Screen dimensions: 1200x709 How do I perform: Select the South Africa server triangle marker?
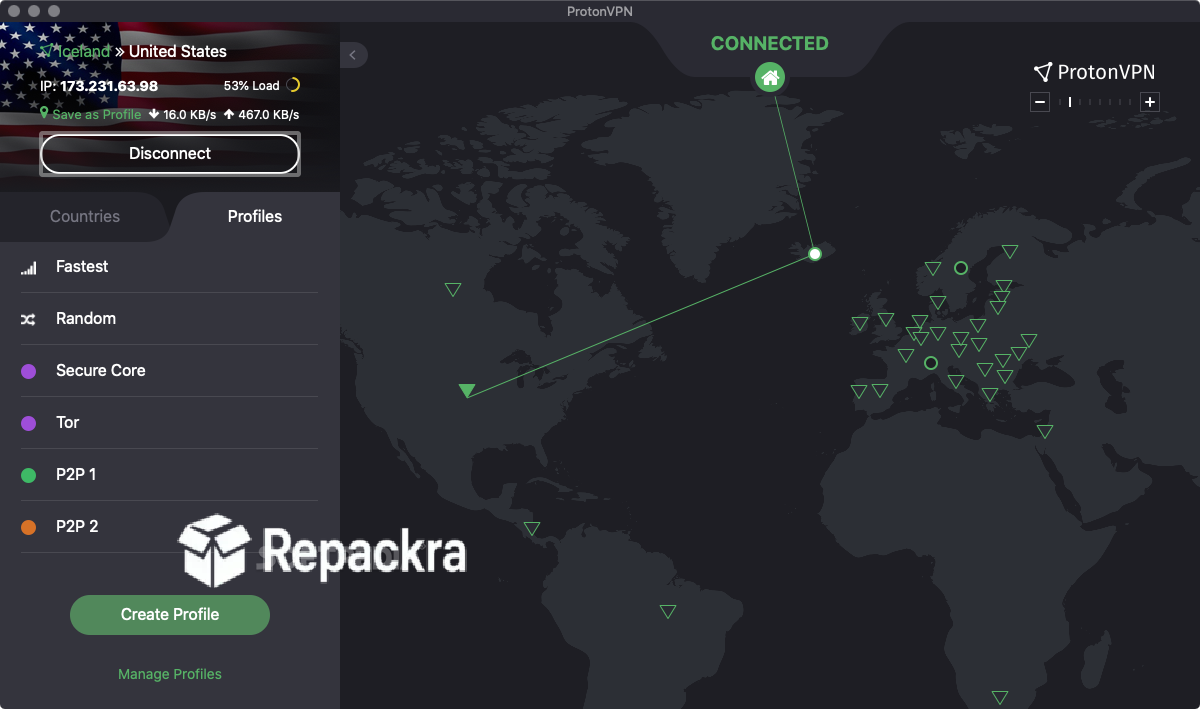[999, 697]
